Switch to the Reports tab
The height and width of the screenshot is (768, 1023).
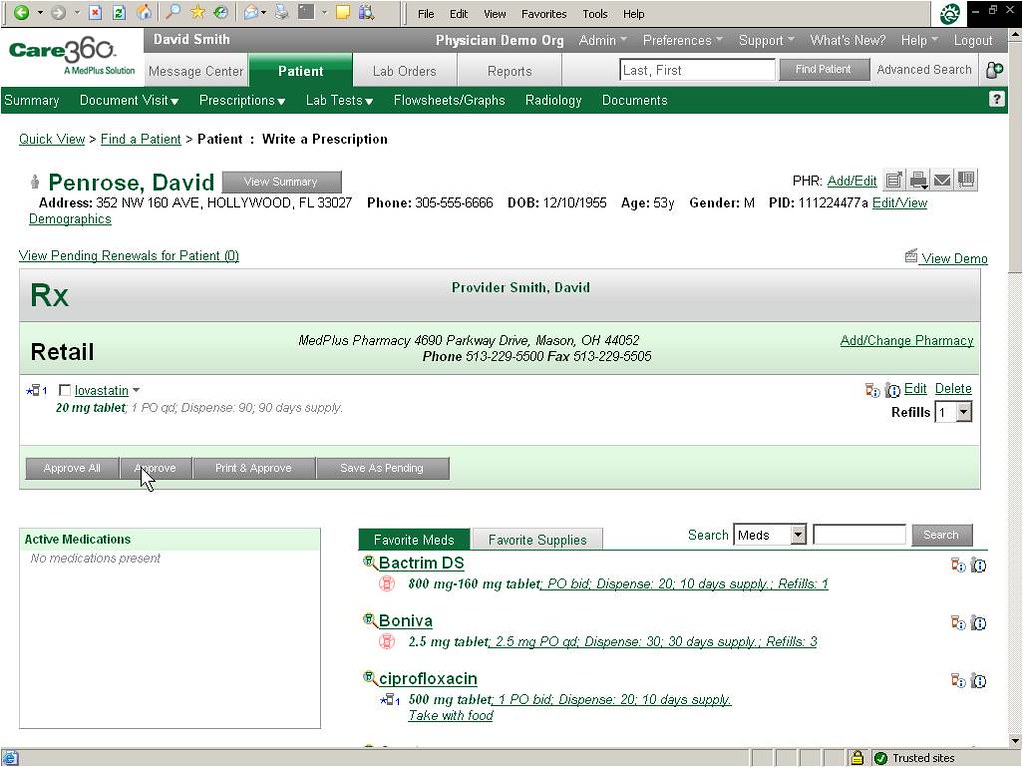510,71
